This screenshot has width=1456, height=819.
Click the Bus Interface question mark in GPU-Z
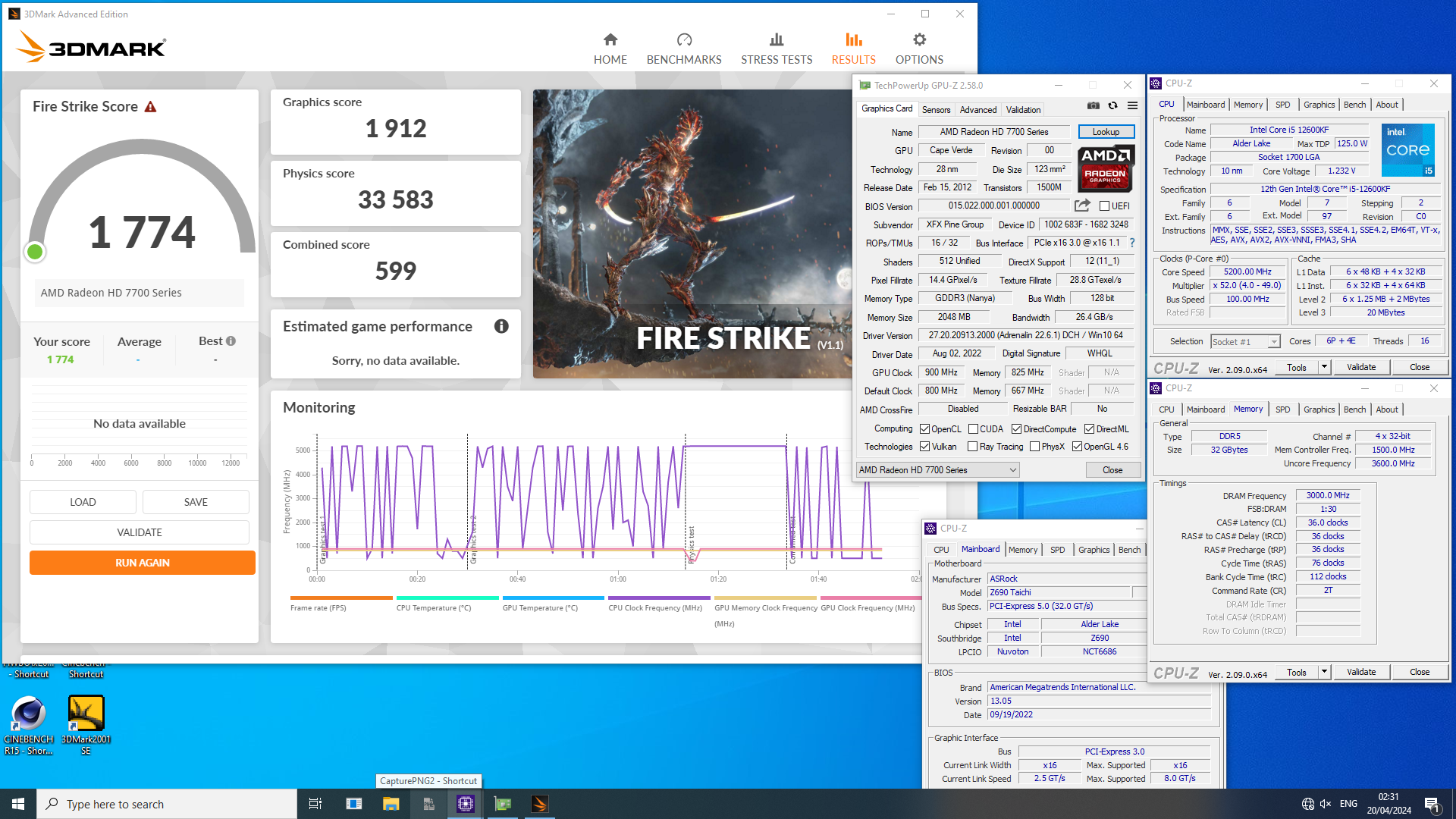click(x=1132, y=243)
